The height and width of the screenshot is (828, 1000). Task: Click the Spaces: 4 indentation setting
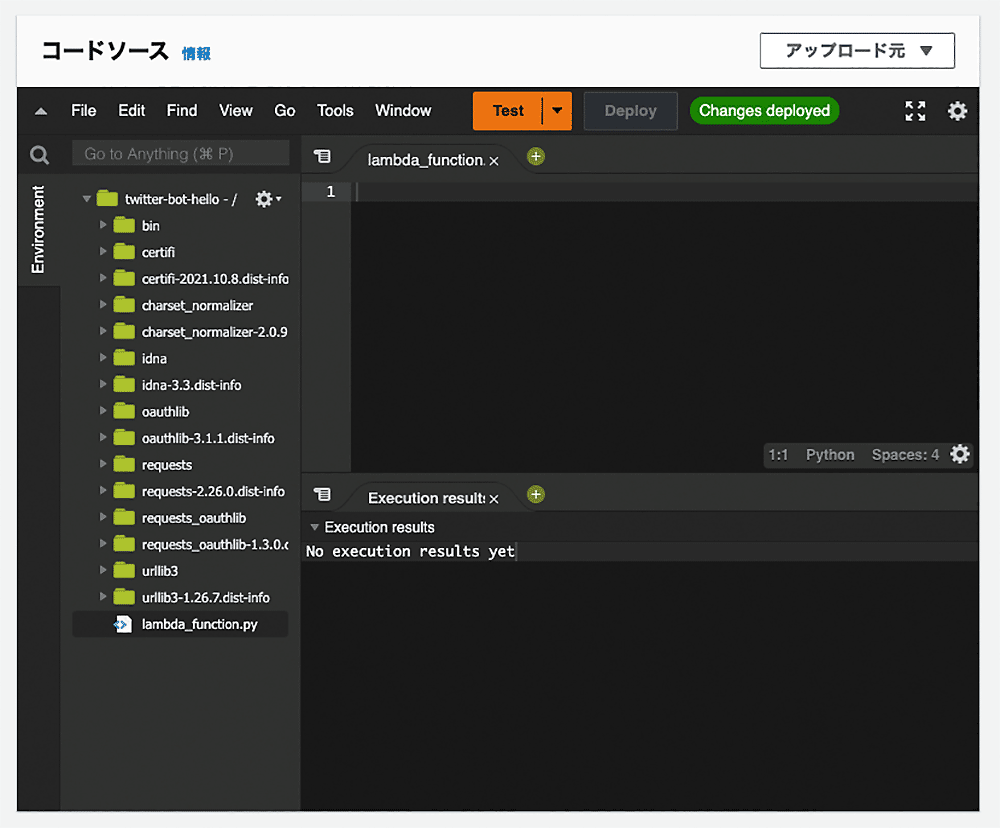(x=905, y=455)
